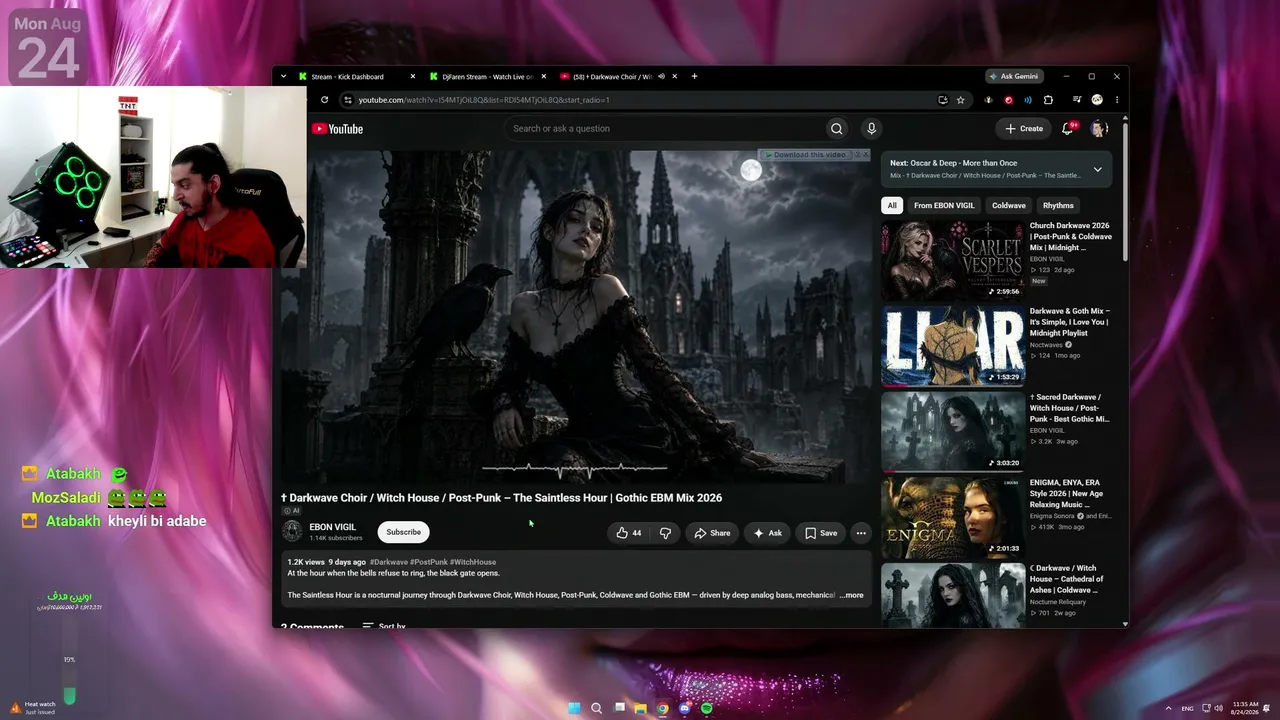Dislike the video with thumbs down
The image size is (1280, 720).
click(665, 533)
